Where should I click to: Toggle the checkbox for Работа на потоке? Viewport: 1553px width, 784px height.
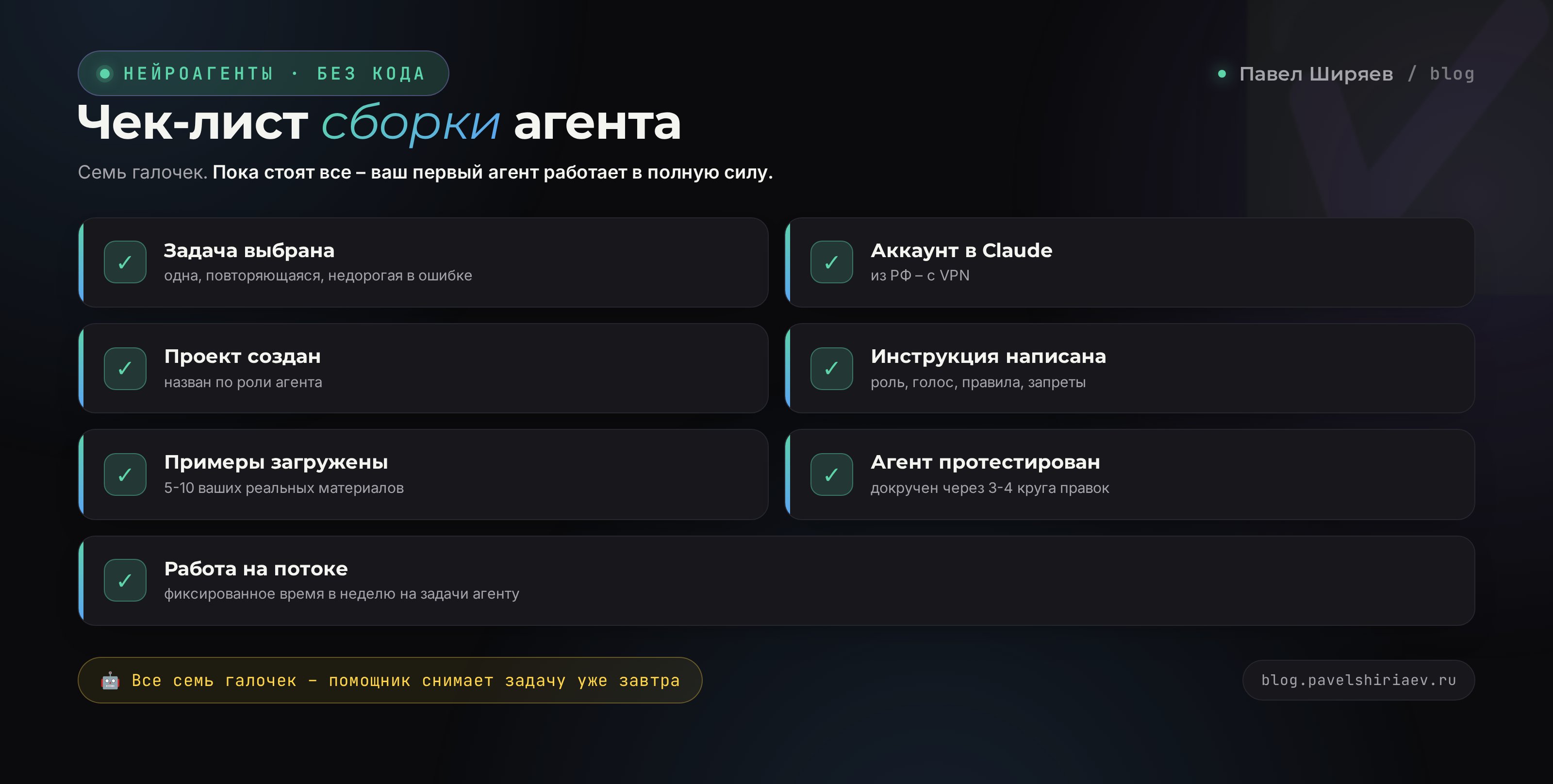125,580
